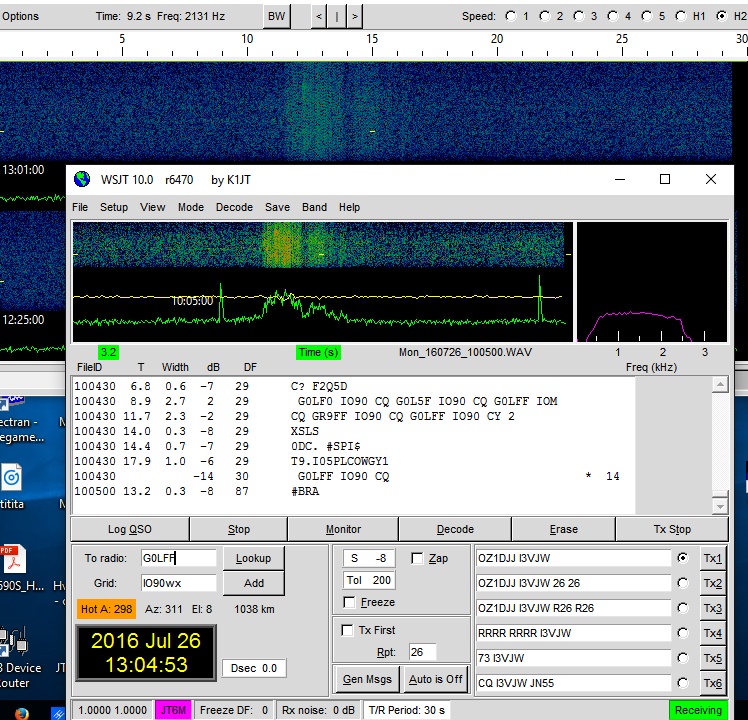Viewport: 748px width, 720px height.
Task: Click the Tx4 button
Action: (x=713, y=633)
